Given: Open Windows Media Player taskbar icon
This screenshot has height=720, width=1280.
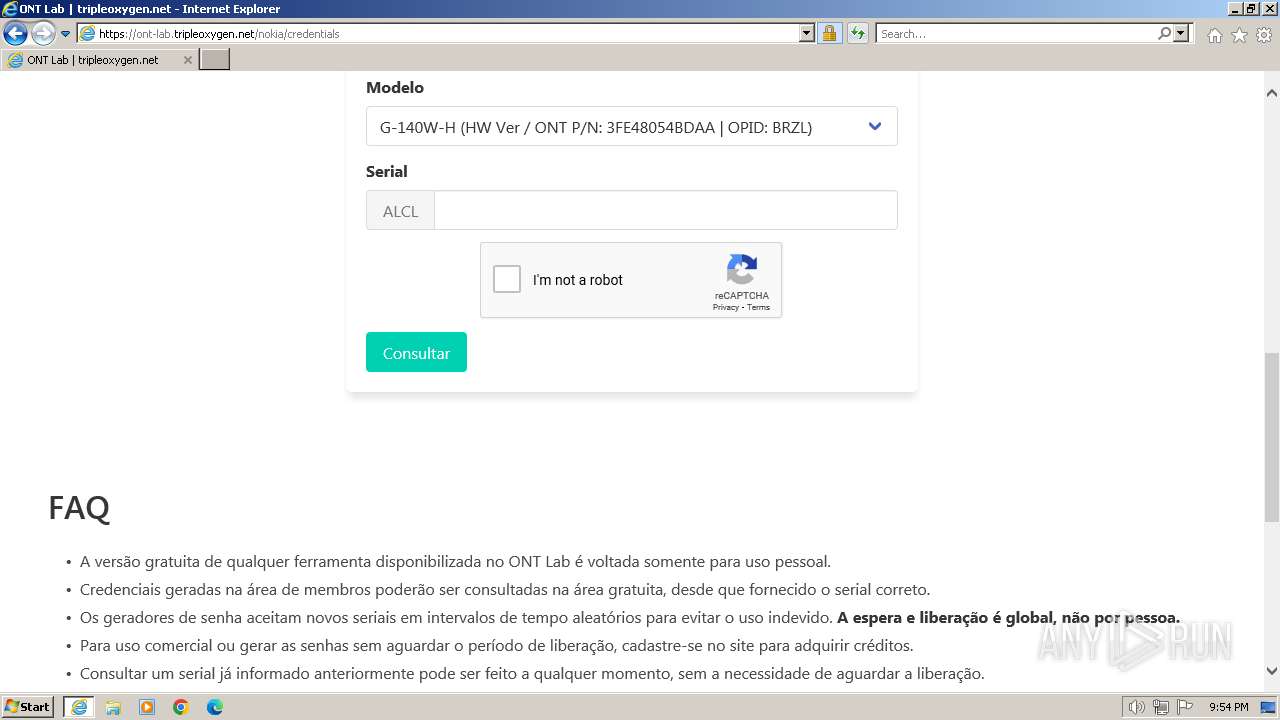Looking at the screenshot, I should pyautogui.click(x=147, y=707).
